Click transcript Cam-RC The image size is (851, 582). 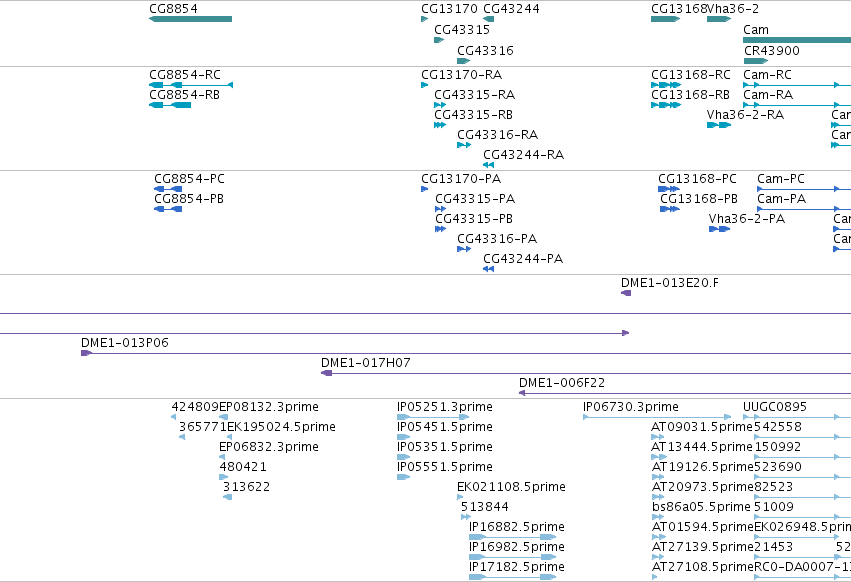pos(797,85)
